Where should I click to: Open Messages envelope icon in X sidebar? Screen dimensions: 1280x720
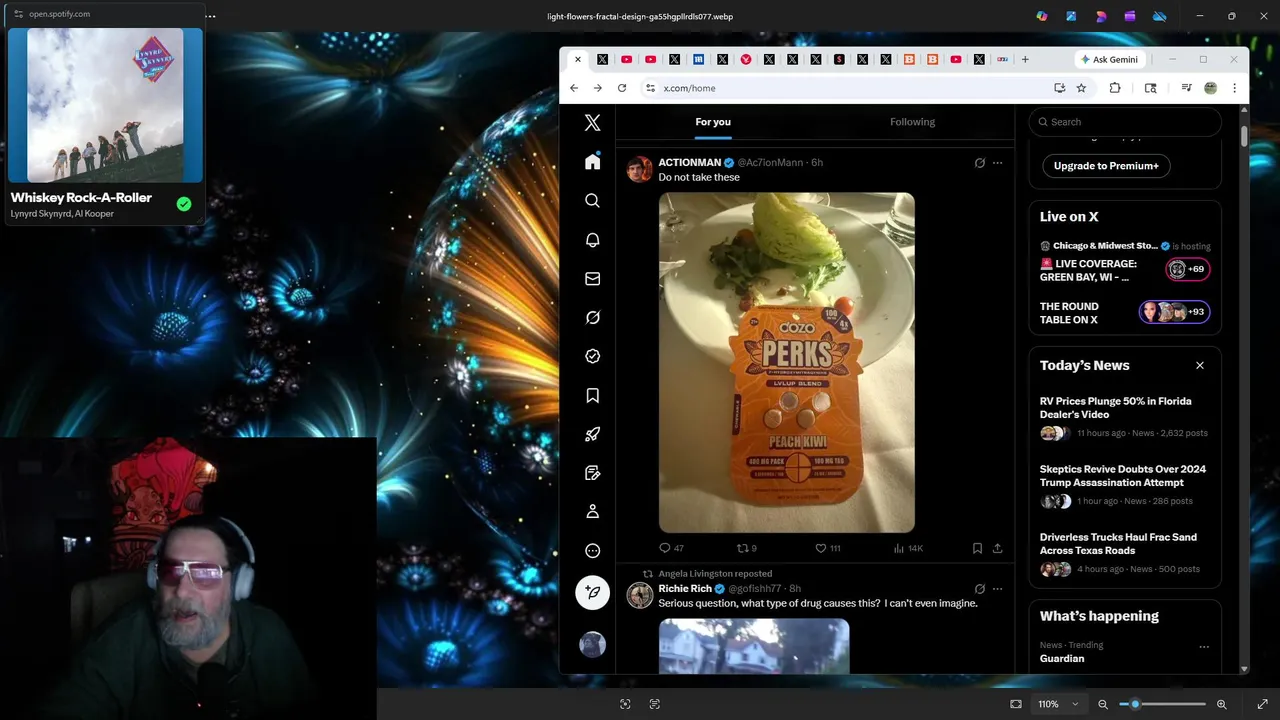click(x=592, y=279)
